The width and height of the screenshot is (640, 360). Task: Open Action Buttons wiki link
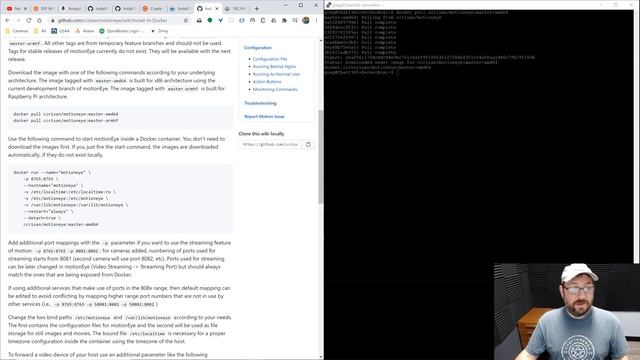267,82
